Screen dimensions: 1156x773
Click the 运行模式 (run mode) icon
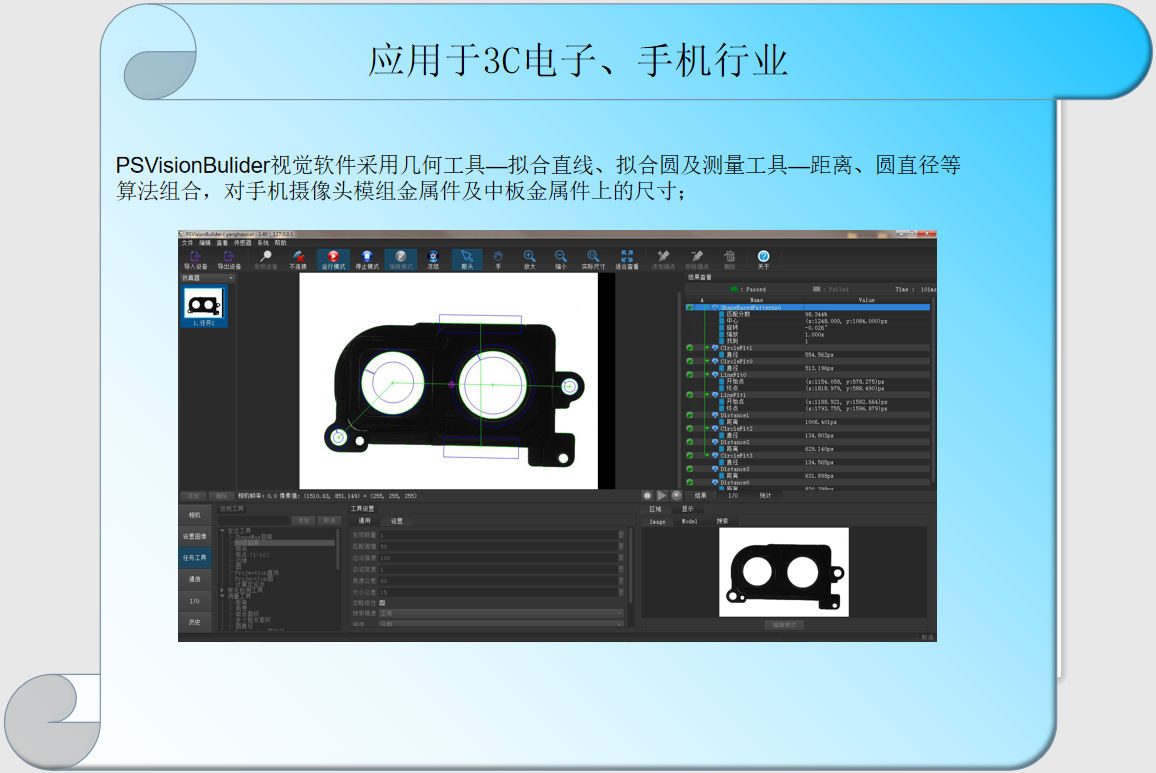333,260
